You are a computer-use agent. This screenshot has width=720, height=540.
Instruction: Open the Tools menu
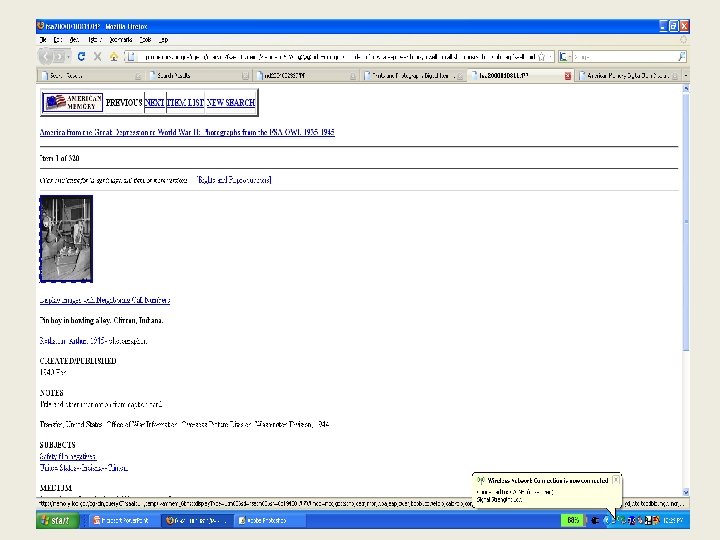[145, 40]
